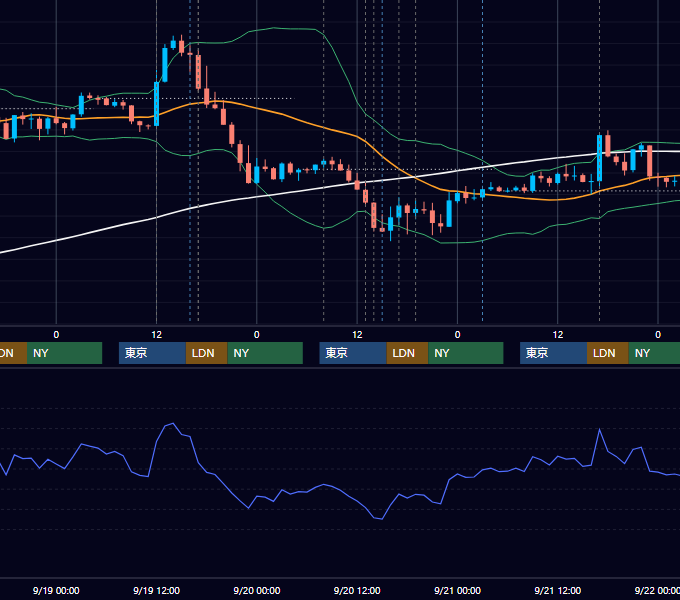Click the 東京 session block for 9/20
The width and height of the screenshot is (680, 600).
353,353
